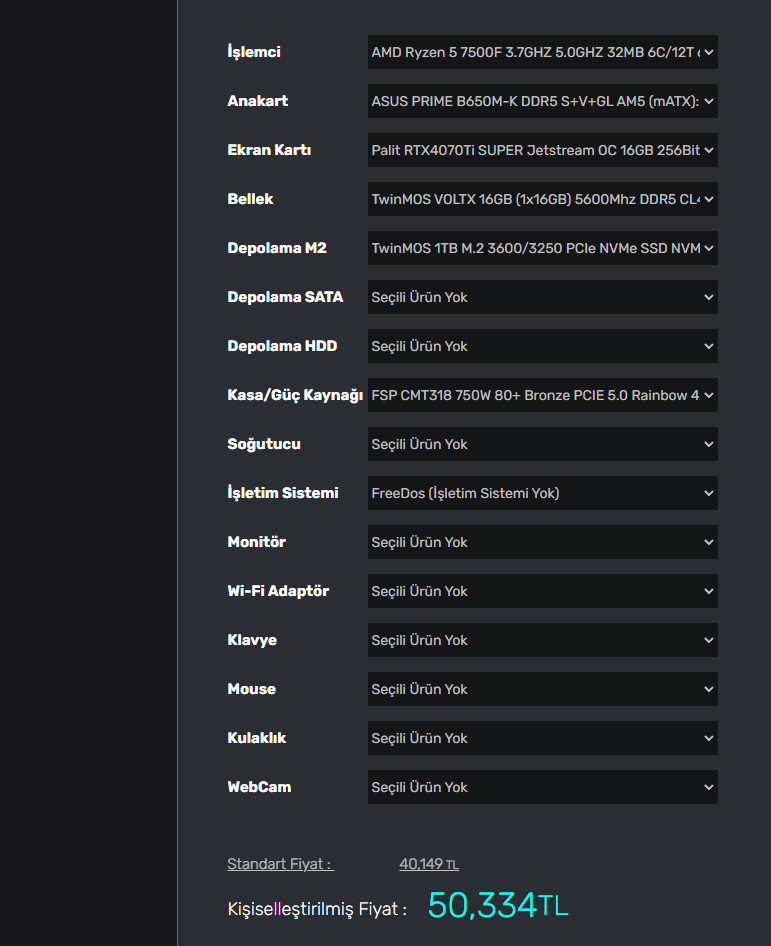
Task: Select a Depolama SATA drive option
Action: click(x=542, y=297)
